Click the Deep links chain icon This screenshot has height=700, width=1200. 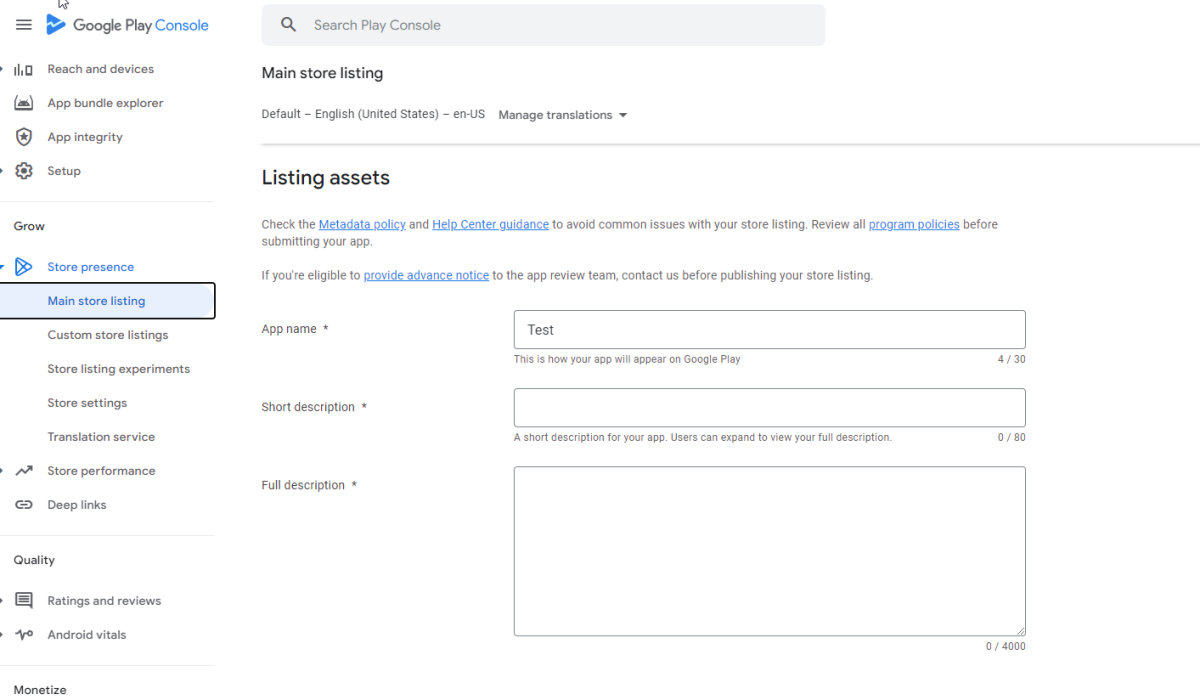pyautogui.click(x=25, y=504)
